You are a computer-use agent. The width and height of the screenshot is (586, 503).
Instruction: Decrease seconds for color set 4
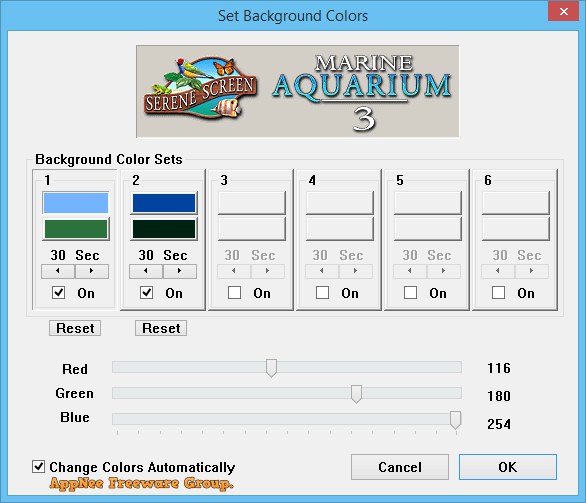coord(322,271)
